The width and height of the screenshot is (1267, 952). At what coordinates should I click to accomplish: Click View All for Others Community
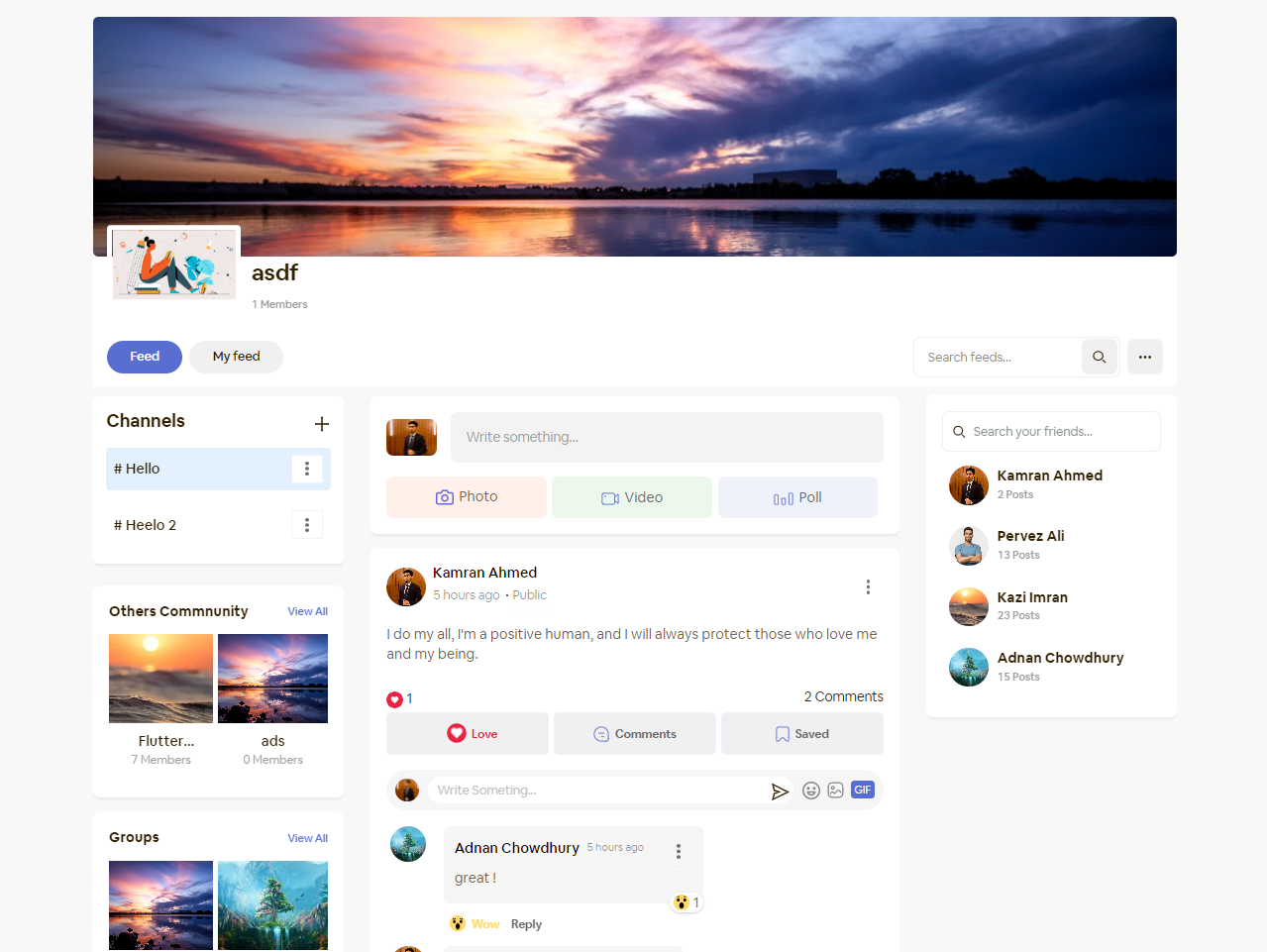tap(307, 611)
